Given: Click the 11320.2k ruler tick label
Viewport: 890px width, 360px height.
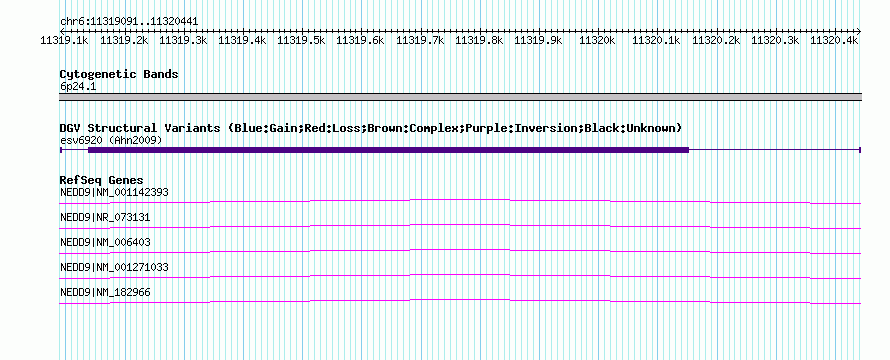Looking at the screenshot, I should tap(715, 40).
